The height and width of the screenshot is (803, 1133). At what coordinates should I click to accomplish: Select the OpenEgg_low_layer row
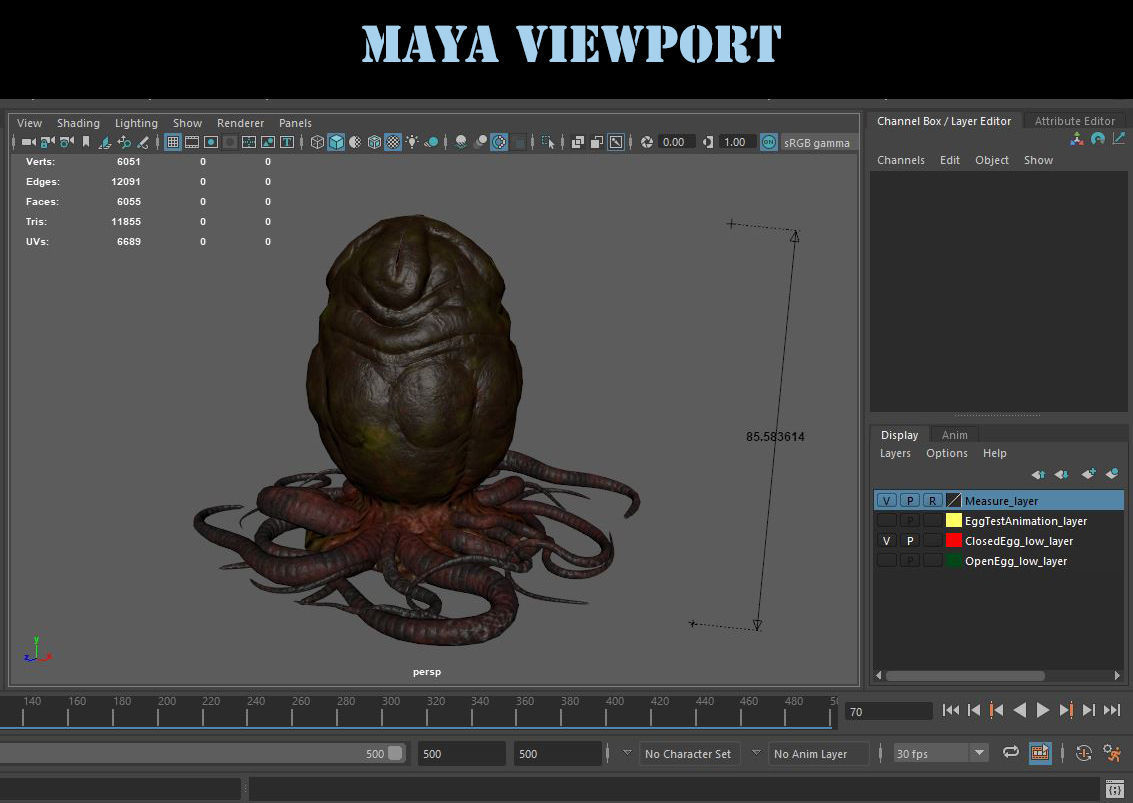(999, 561)
